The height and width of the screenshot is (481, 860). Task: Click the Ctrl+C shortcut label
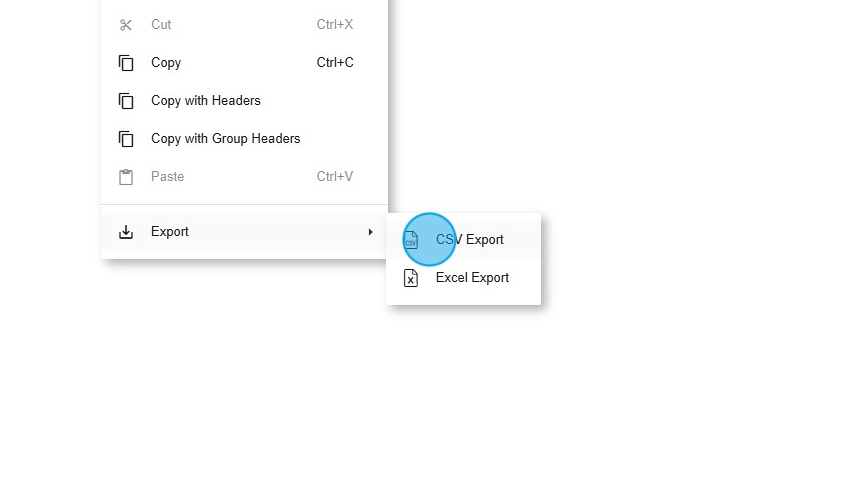point(335,63)
